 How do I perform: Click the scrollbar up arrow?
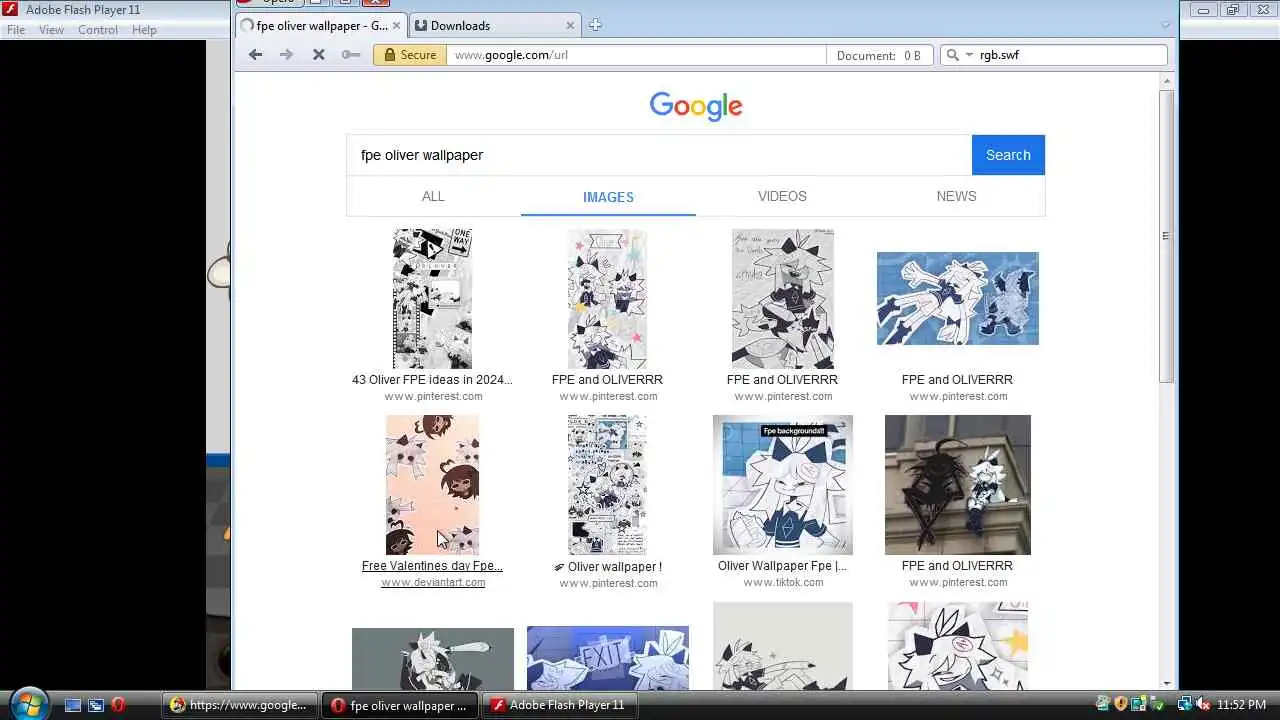click(1166, 79)
